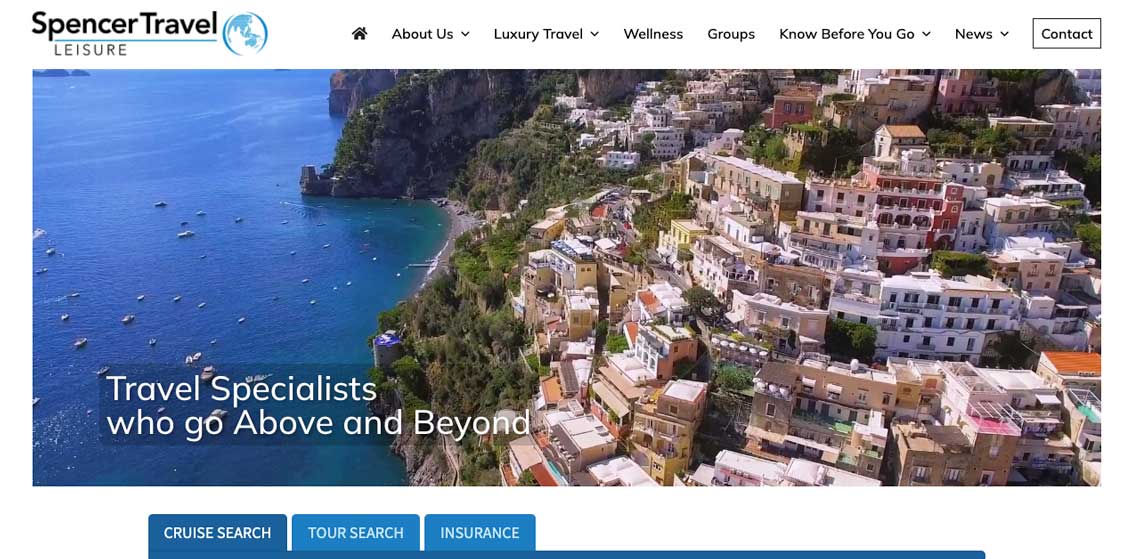Select the Cruise Search tab
Screen dimensions: 1132x559
tap(217, 533)
